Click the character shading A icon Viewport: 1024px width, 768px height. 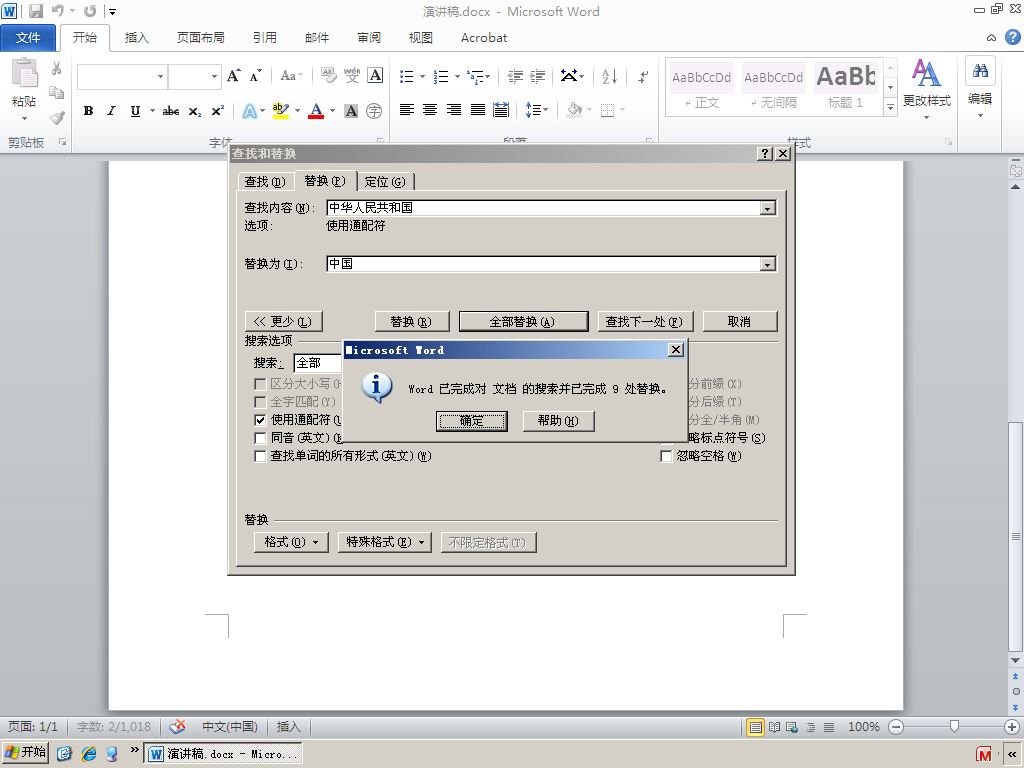click(x=351, y=111)
